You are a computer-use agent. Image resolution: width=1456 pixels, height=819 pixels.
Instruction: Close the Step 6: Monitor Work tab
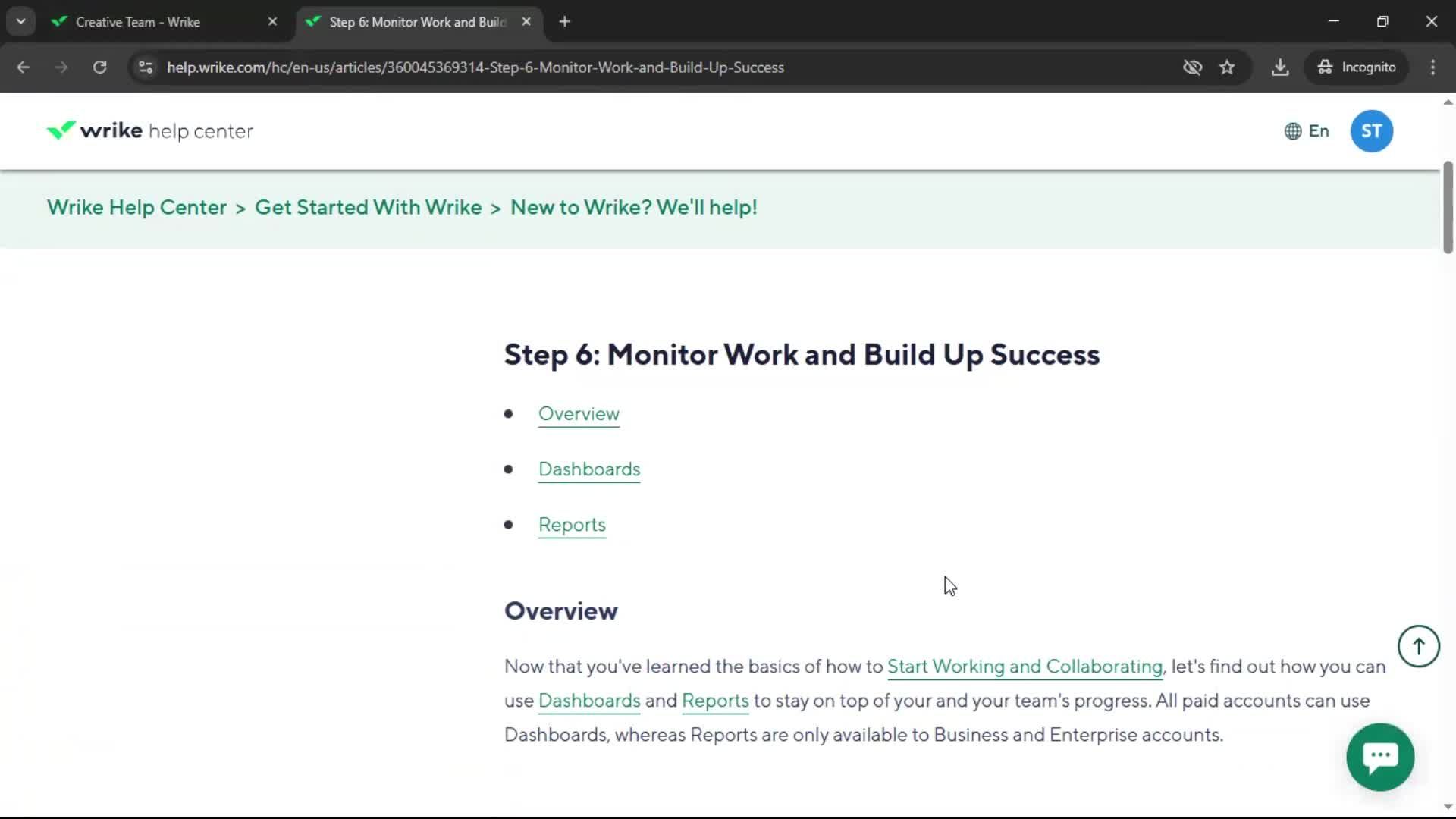[526, 22]
